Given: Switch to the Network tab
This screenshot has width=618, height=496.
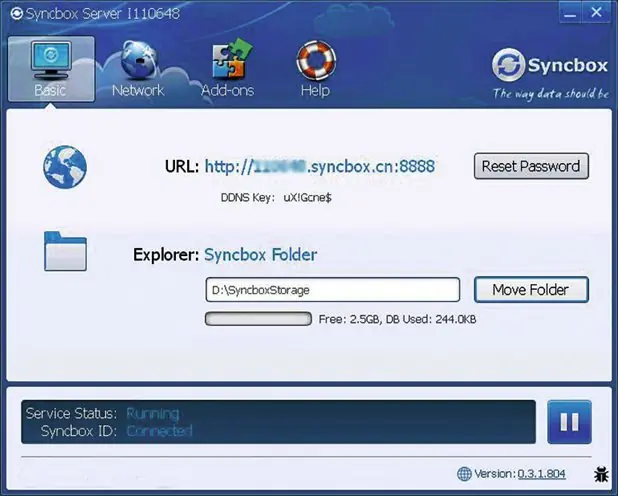Looking at the screenshot, I should (138, 69).
